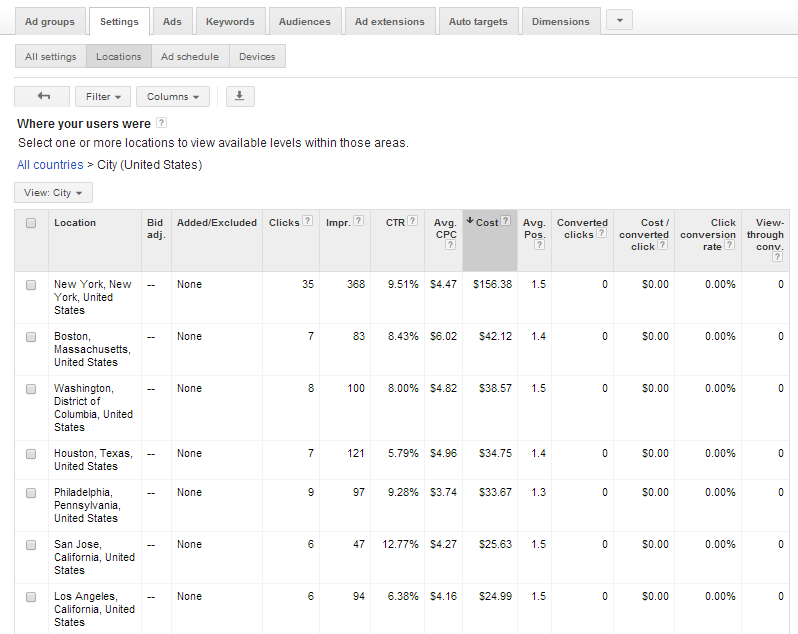This screenshot has width=798, height=634.
Task: Click the back arrow button
Action: click(42, 96)
